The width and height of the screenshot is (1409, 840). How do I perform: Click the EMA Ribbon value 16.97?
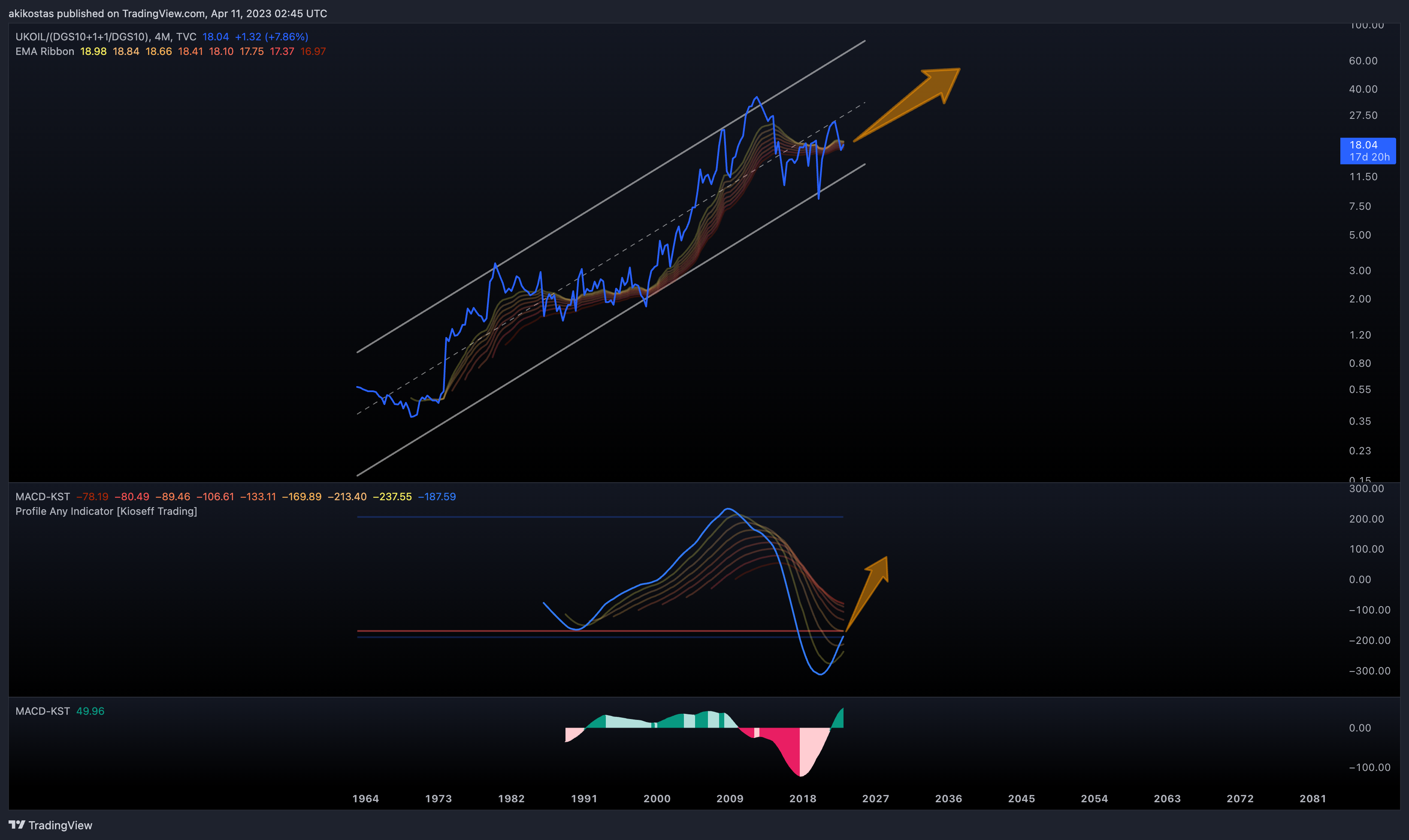313,51
